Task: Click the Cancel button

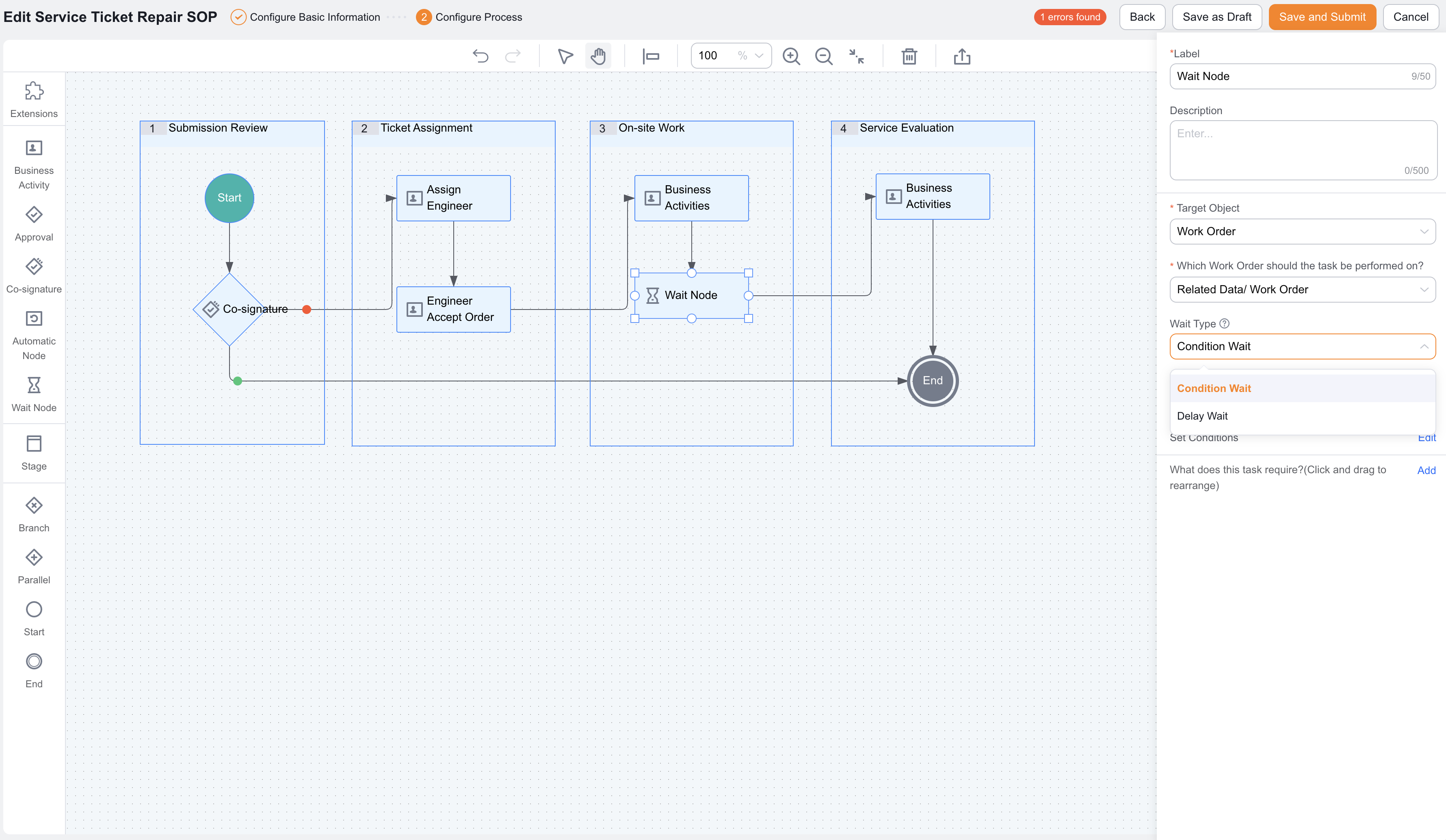Action: click(1410, 17)
